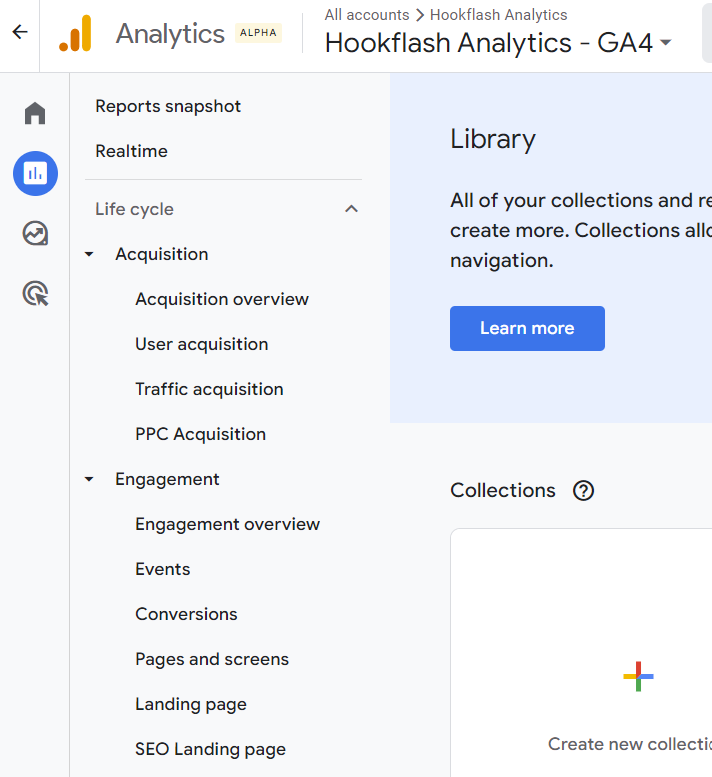This screenshot has height=777, width=712.
Task: Open the PPC Acquisition report
Action: tap(200, 434)
